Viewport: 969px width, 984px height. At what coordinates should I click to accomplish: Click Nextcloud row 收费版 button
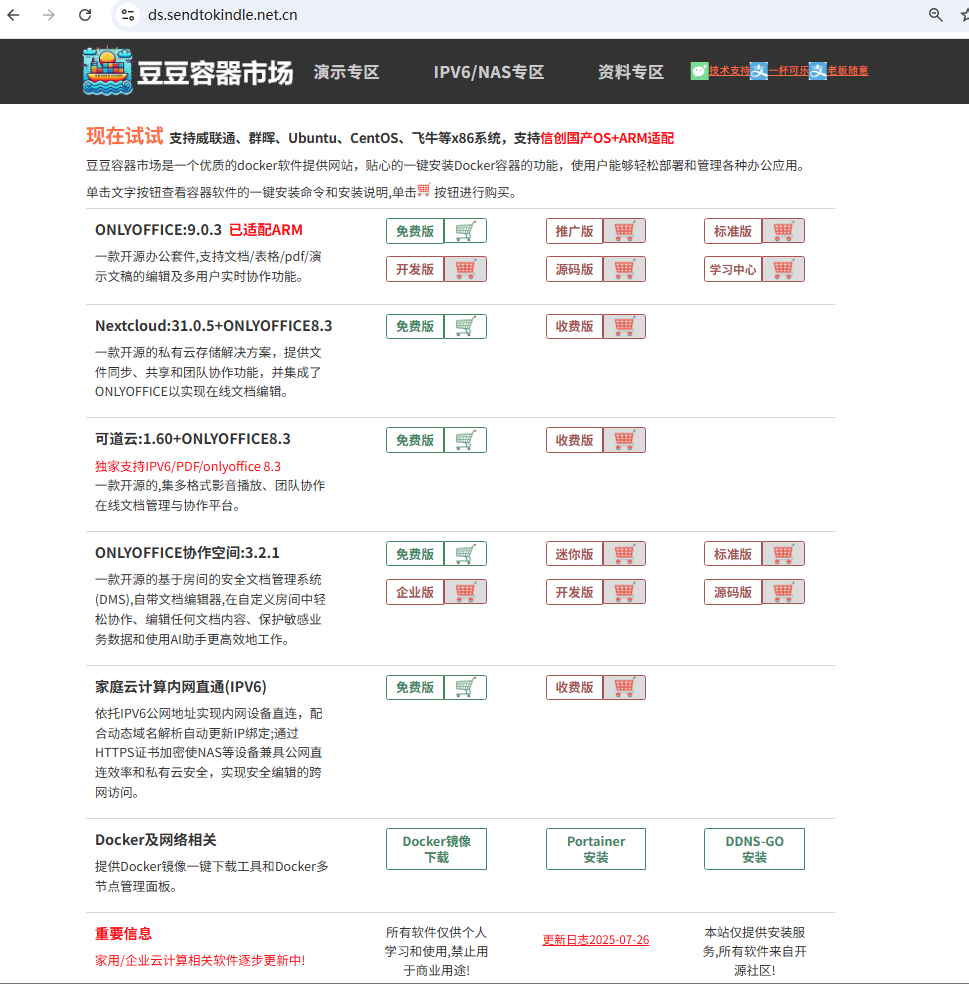click(574, 326)
